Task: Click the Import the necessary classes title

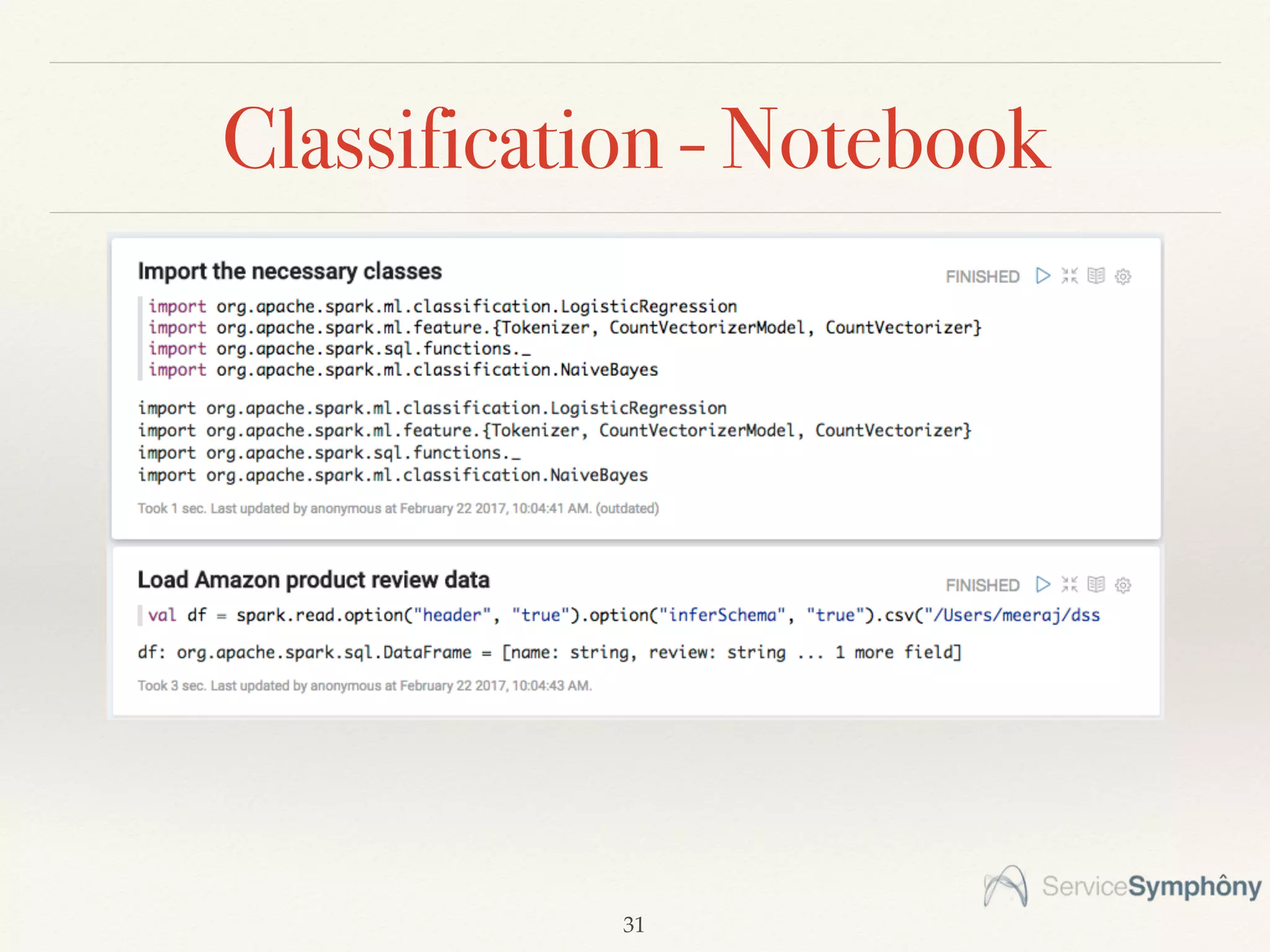Action: pos(290,271)
